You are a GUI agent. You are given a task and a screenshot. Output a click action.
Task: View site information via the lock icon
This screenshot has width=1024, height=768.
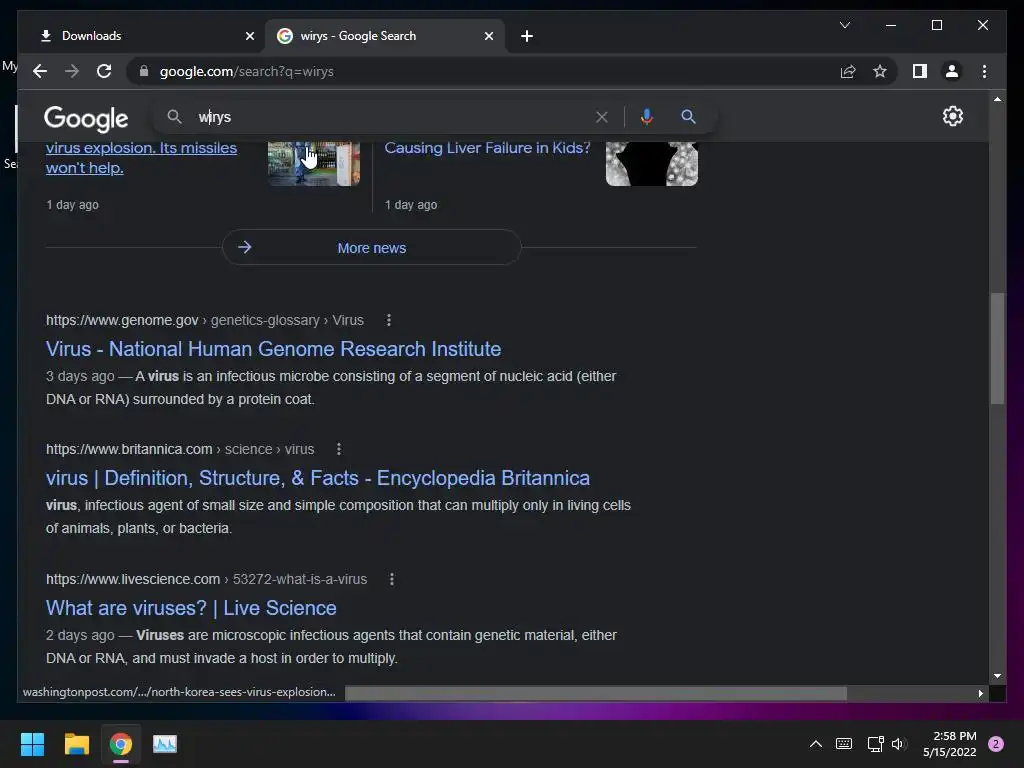144,71
